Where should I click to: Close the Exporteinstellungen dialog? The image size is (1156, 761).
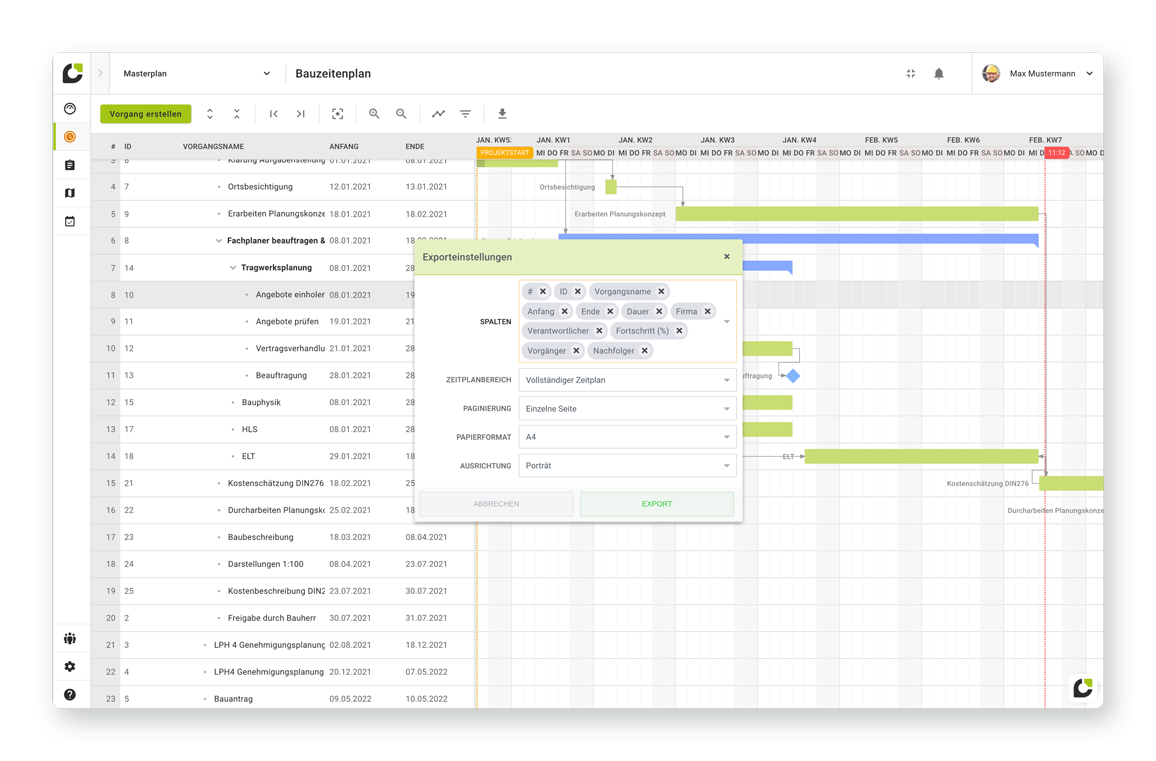coord(727,257)
